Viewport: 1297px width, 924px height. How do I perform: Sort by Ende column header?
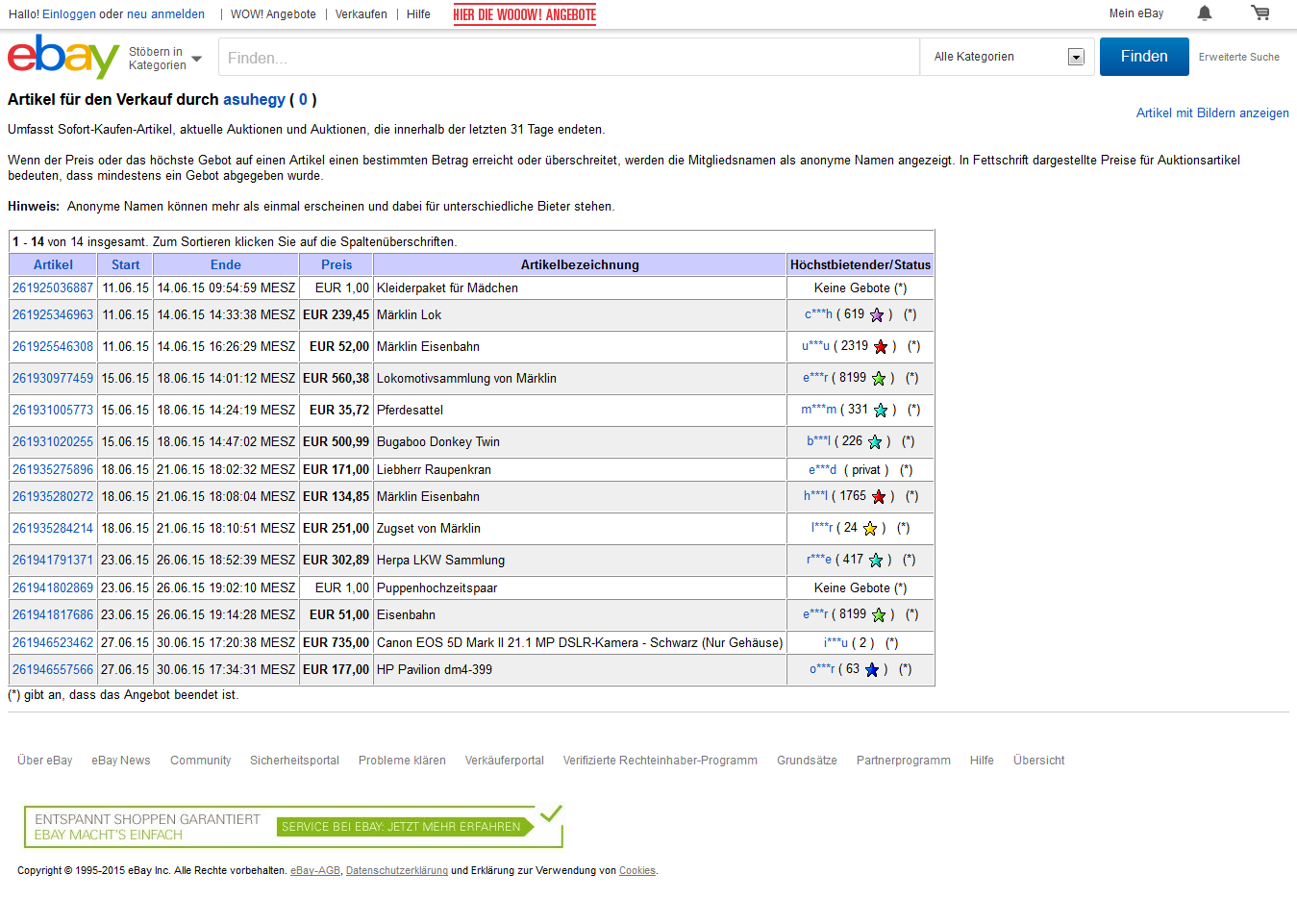pos(226,264)
